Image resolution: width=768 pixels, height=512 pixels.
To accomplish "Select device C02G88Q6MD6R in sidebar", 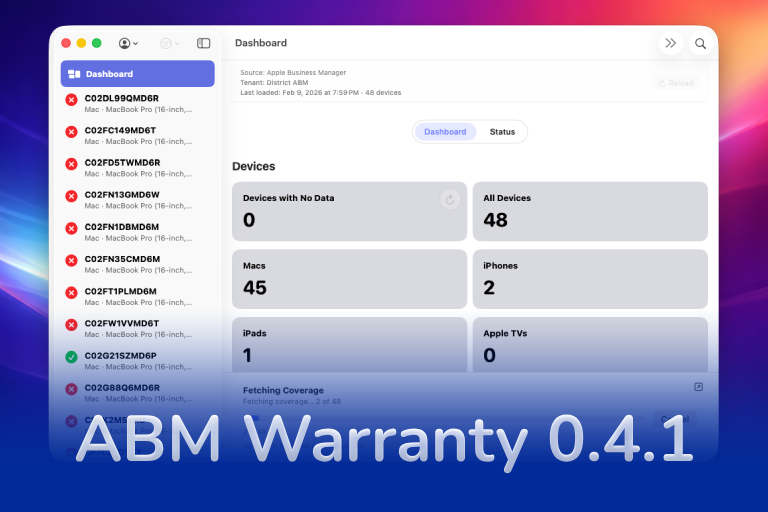I will click(138, 393).
